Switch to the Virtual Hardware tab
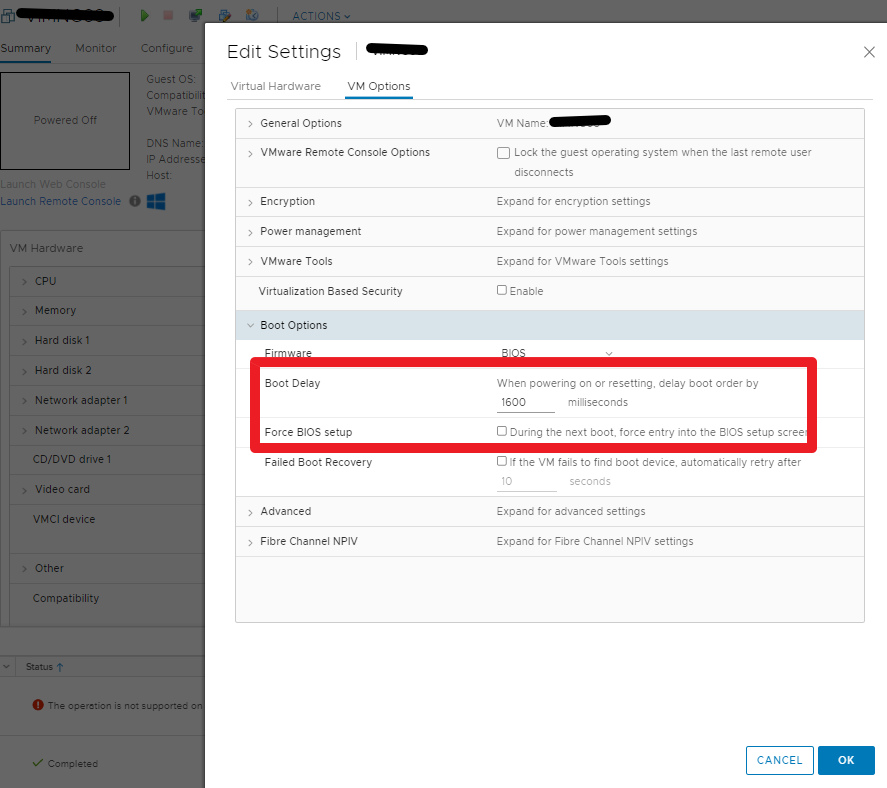 (x=275, y=86)
